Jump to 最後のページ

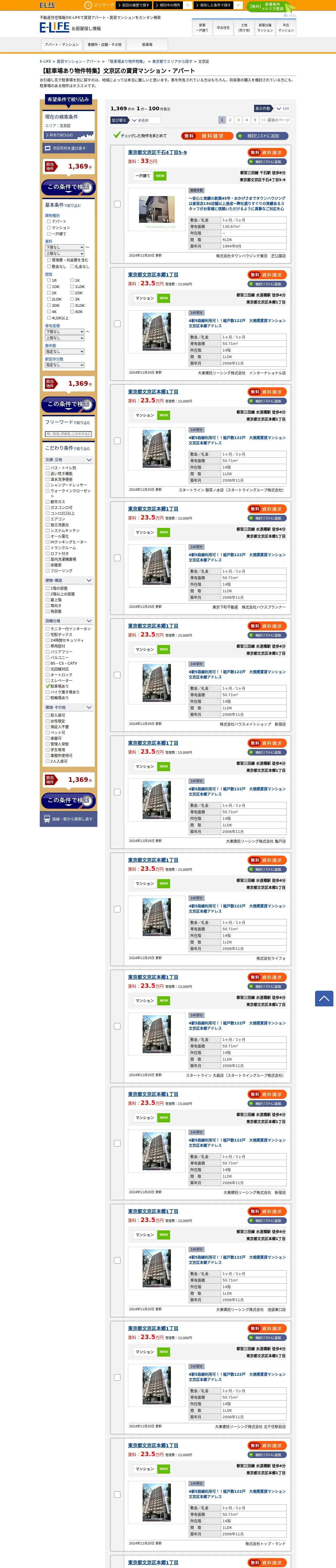[275, 120]
